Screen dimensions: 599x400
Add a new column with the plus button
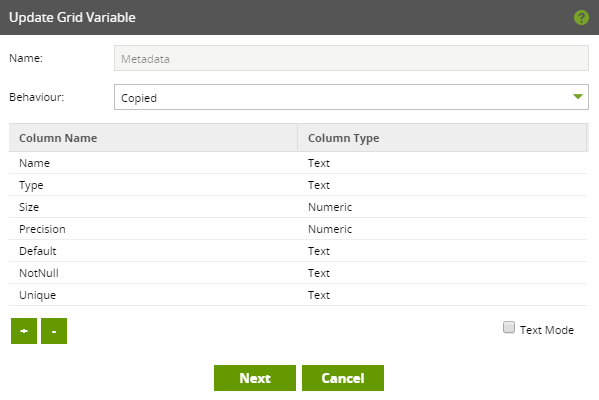[24, 331]
